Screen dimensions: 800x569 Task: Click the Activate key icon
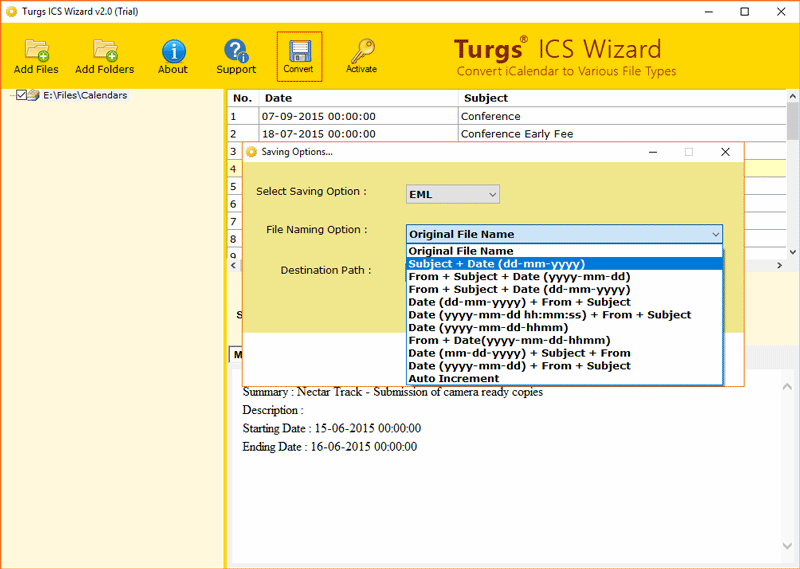point(362,51)
